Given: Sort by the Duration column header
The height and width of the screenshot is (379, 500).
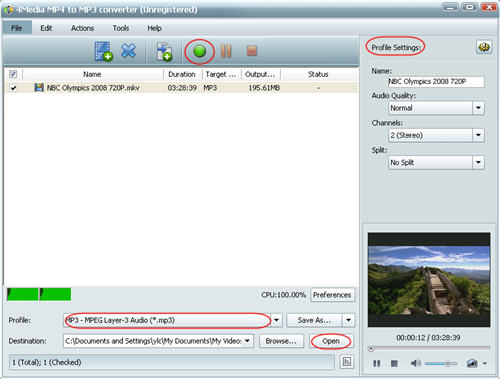Looking at the screenshot, I should point(182,74).
